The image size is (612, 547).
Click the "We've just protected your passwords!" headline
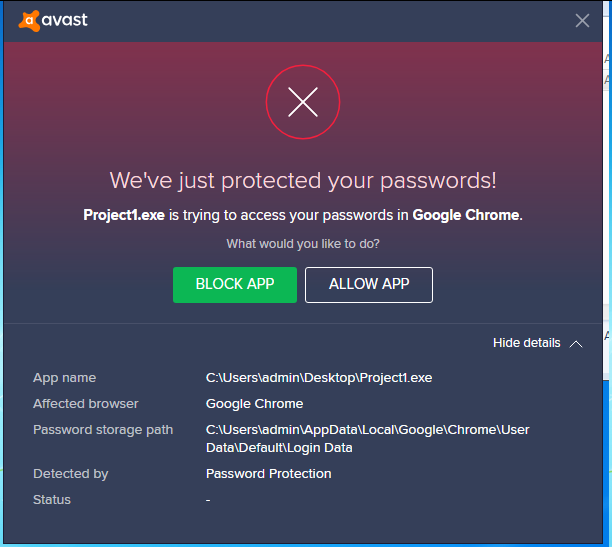[303, 181]
